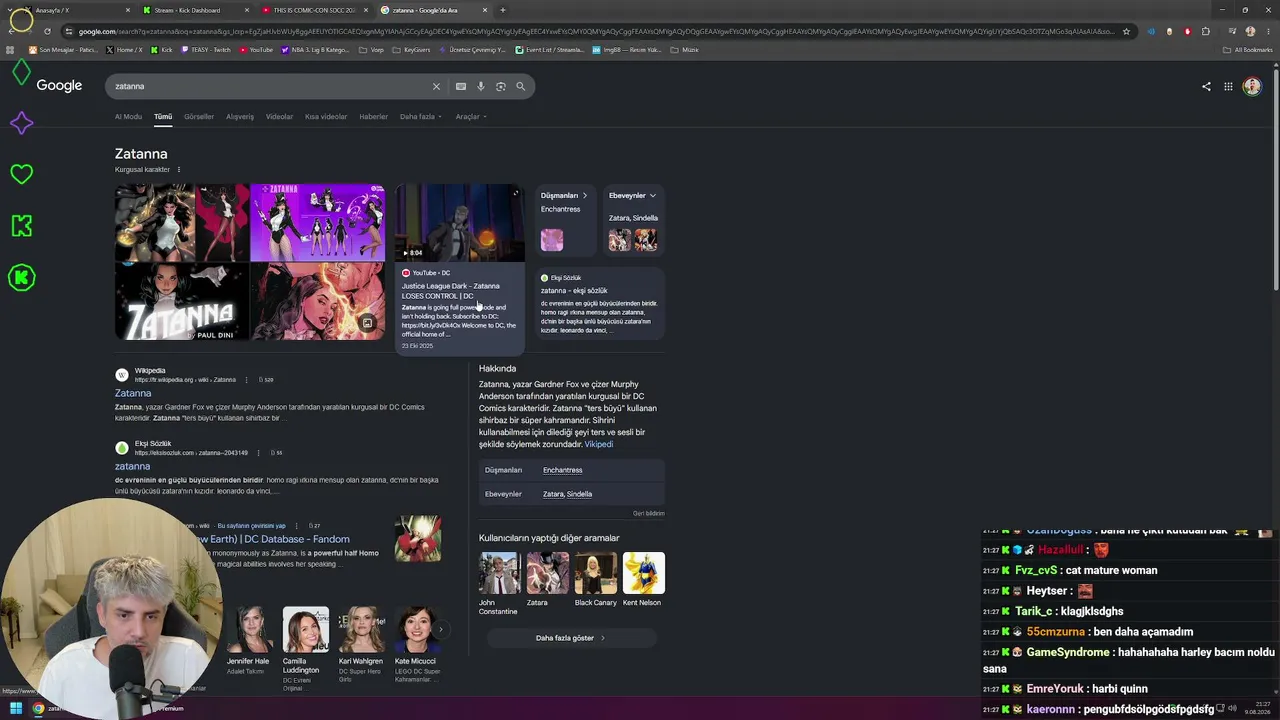The height and width of the screenshot is (720, 1280).
Task: Click the share icon near Google apps
Action: pyautogui.click(x=1206, y=86)
